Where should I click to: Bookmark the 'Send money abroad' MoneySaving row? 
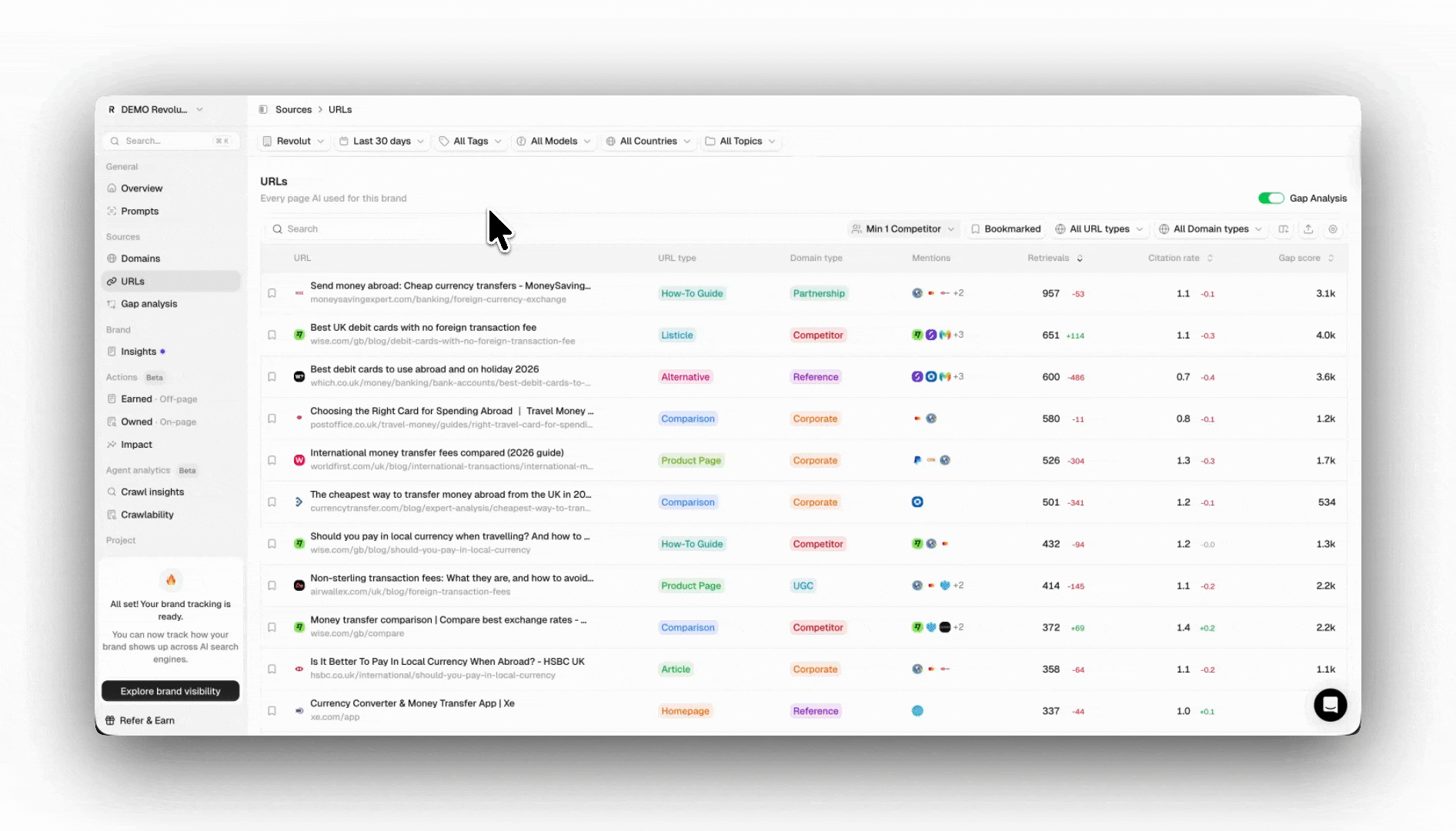(272, 293)
